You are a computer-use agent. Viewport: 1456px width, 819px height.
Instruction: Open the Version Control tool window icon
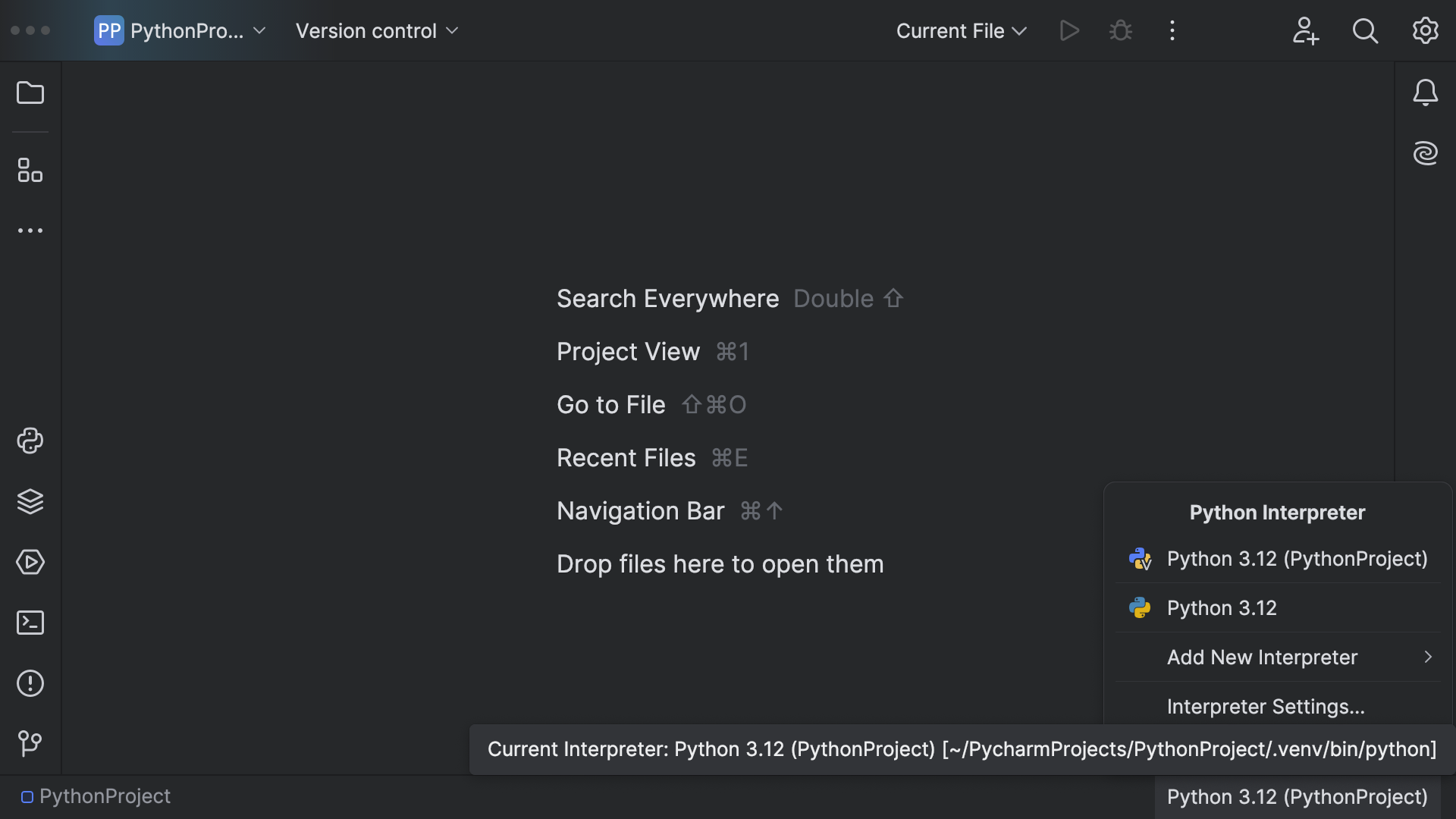coord(30,743)
